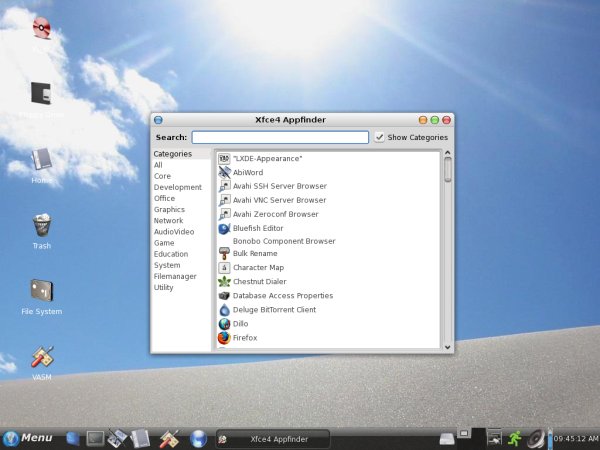Screen dimensions: 600x450
Task: Click the Avahi SSH Server Browser entry
Action: [x=279, y=186]
